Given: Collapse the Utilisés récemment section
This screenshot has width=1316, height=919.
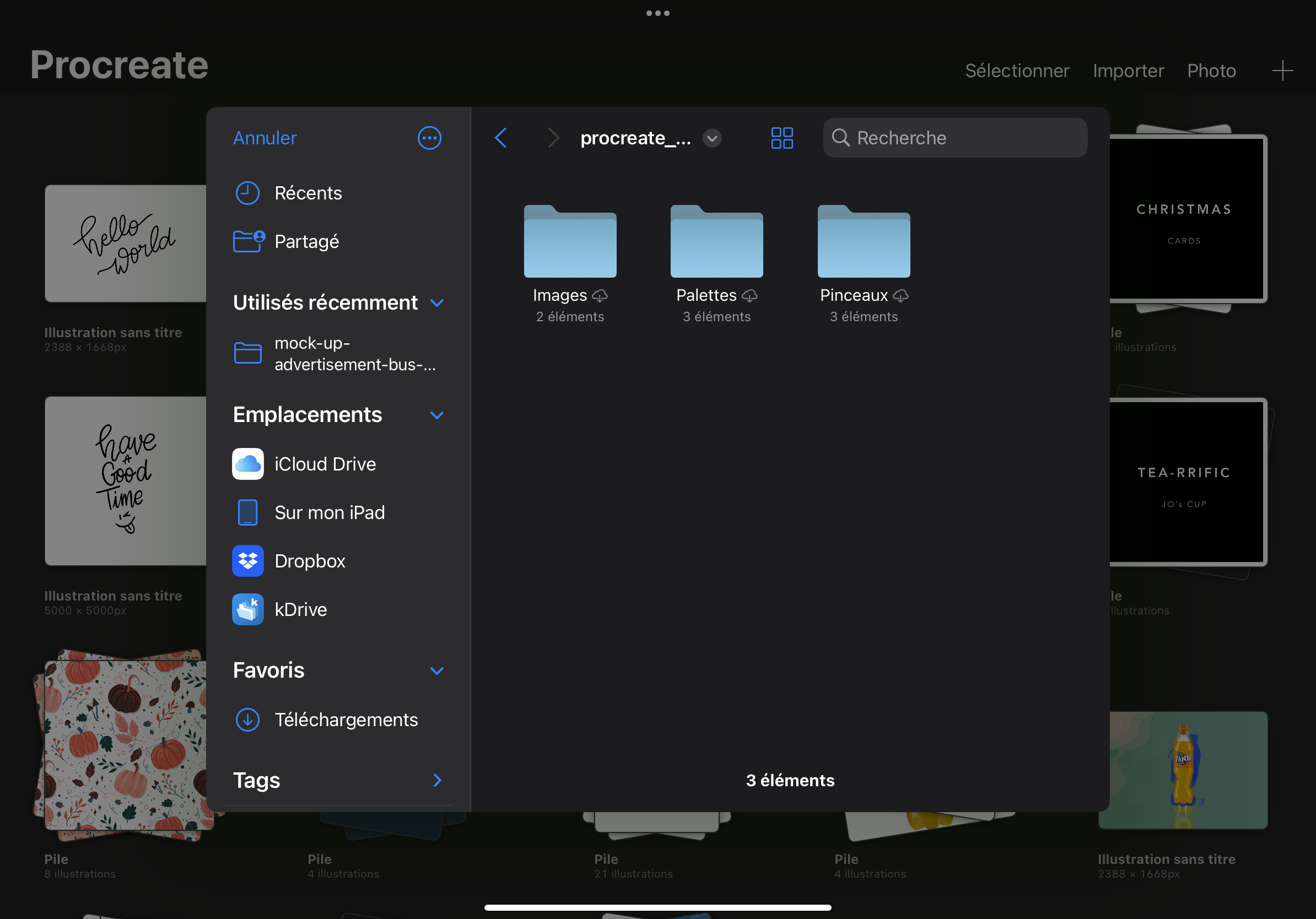Looking at the screenshot, I should 437,302.
